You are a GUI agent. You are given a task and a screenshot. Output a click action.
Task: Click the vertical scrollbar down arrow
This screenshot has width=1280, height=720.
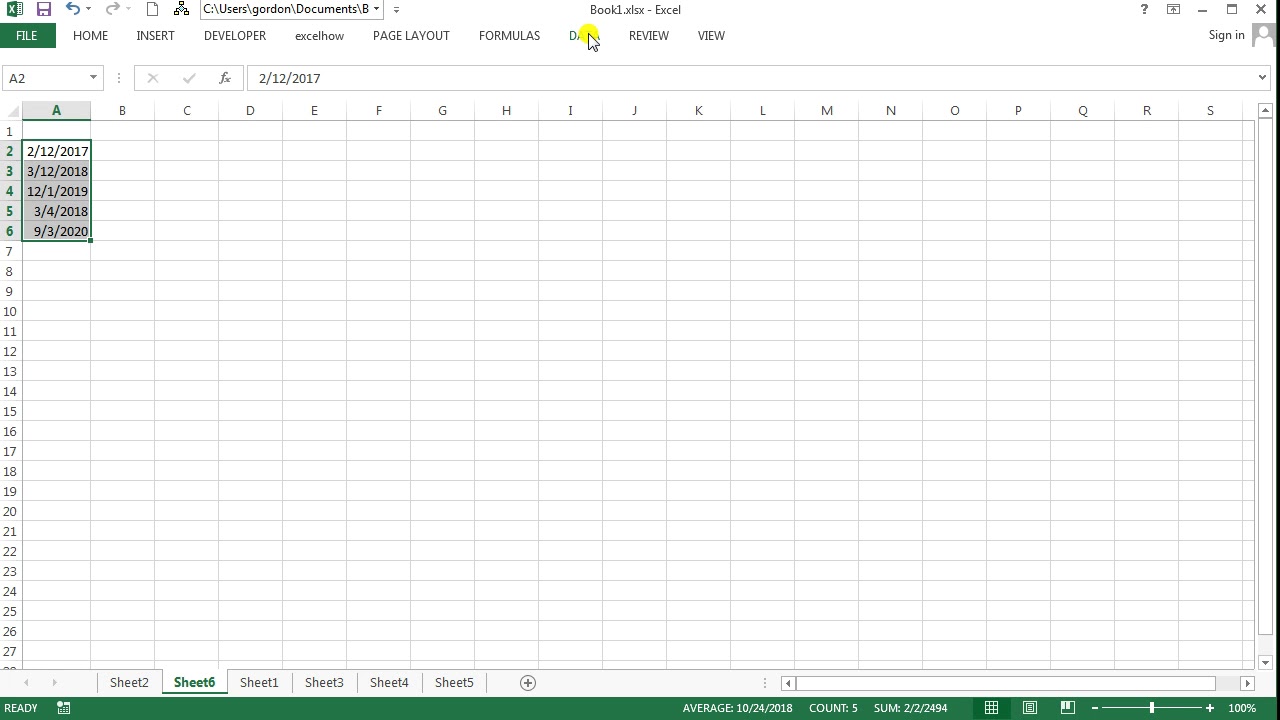(1265, 662)
